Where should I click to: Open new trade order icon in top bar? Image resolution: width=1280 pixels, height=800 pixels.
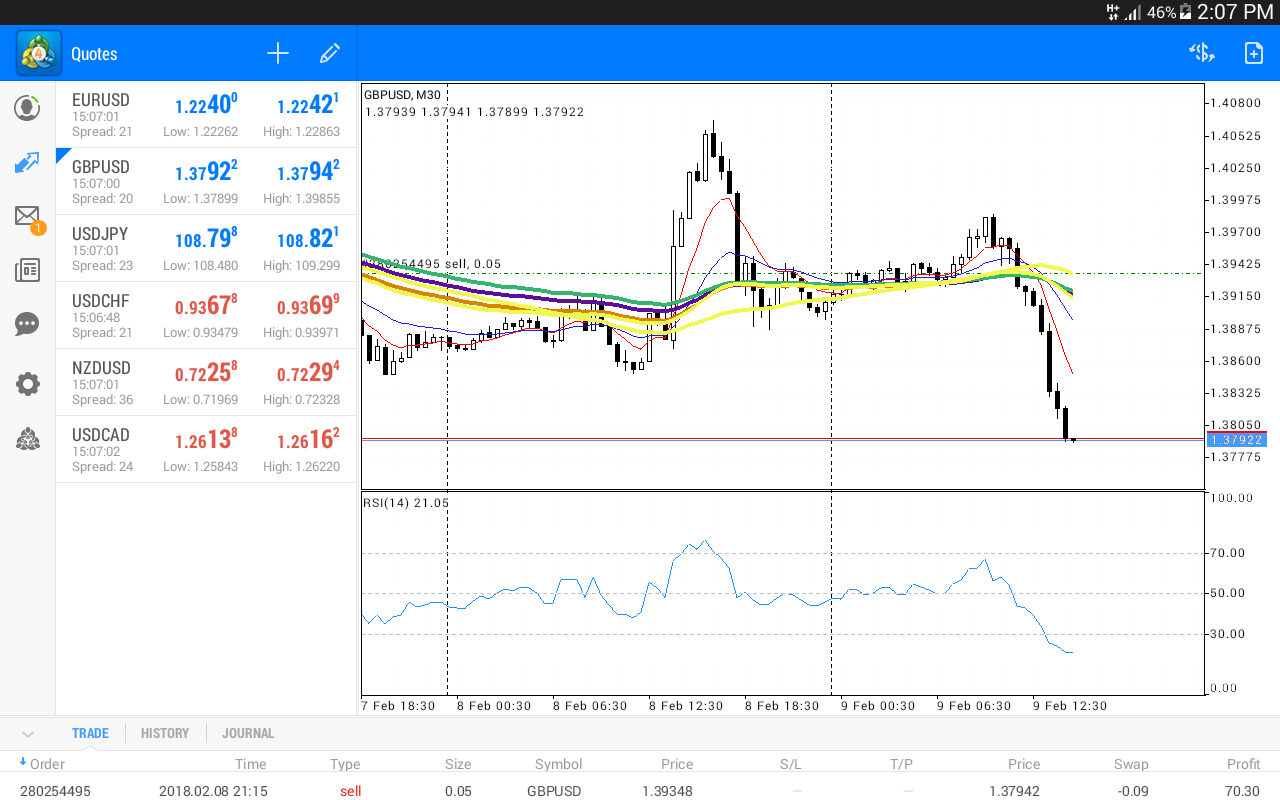click(x=1253, y=54)
